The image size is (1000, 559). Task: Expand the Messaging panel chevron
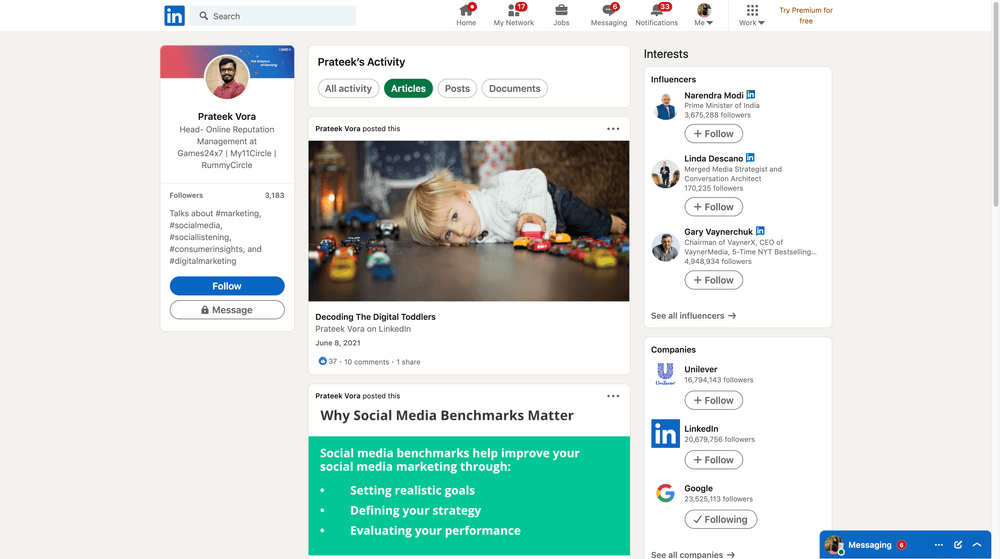click(977, 545)
